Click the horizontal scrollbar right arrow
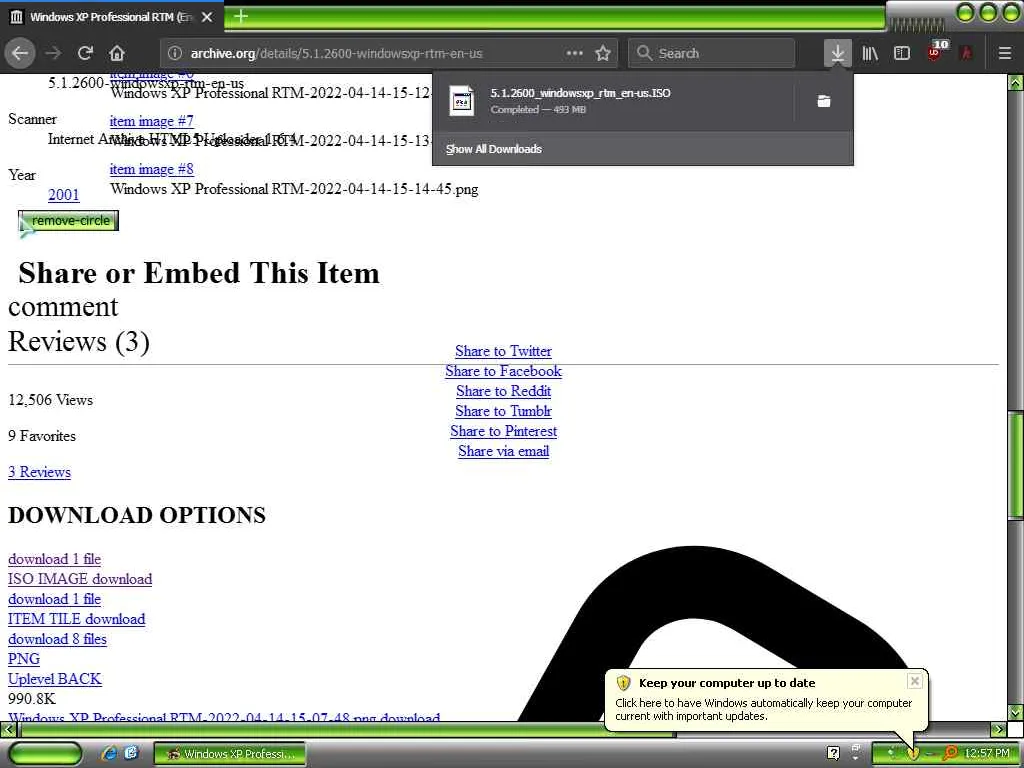Image resolution: width=1024 pixels, height=768 pixels. coord(999,729)
